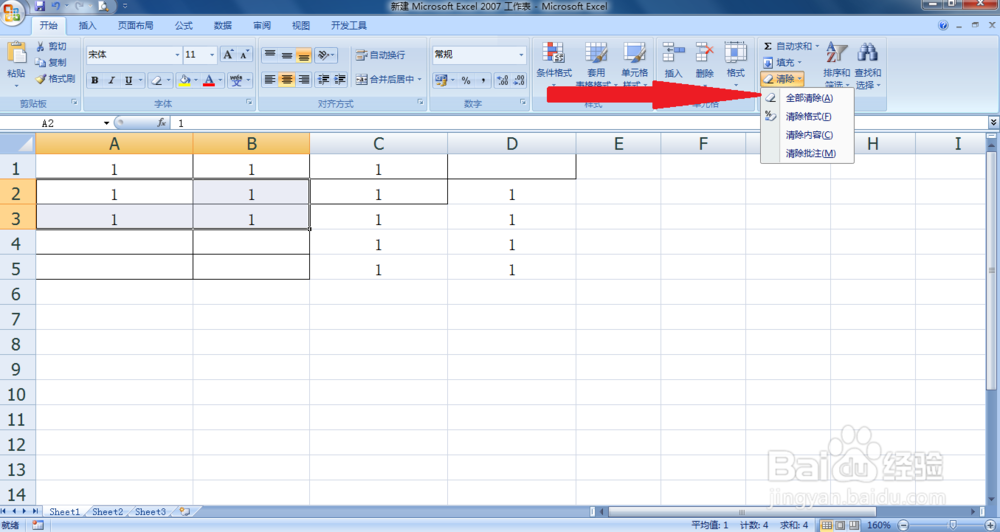Click the Copy (复制) button
1000x532 pixels.
tap(51, 63)
